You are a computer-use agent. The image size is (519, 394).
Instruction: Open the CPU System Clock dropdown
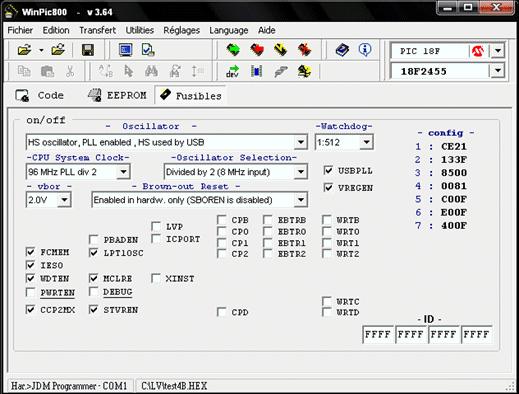click(x=123, y=172)
